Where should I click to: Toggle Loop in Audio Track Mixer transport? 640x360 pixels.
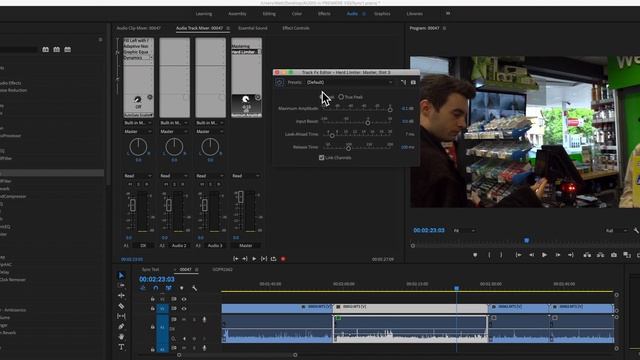(273, 259)
